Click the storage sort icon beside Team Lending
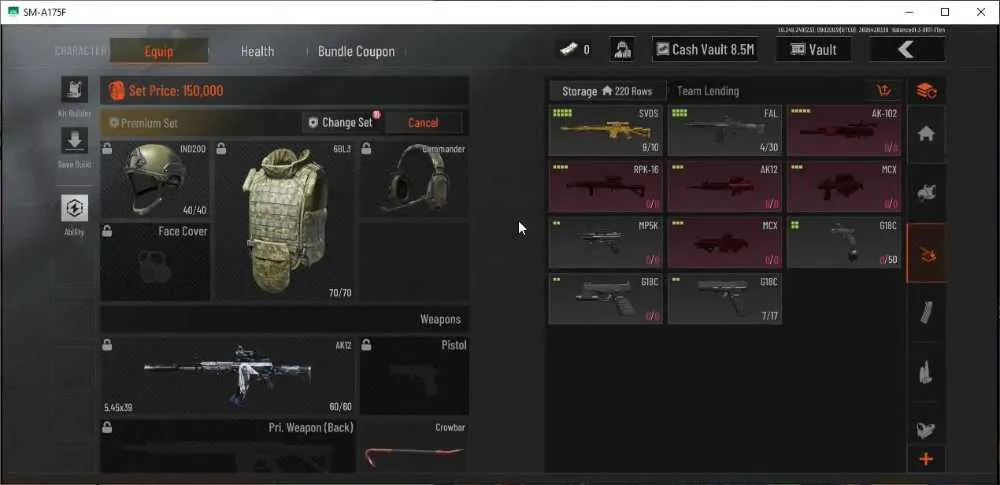The height and width of the screenshot is (485, 1000). [884, 91]
